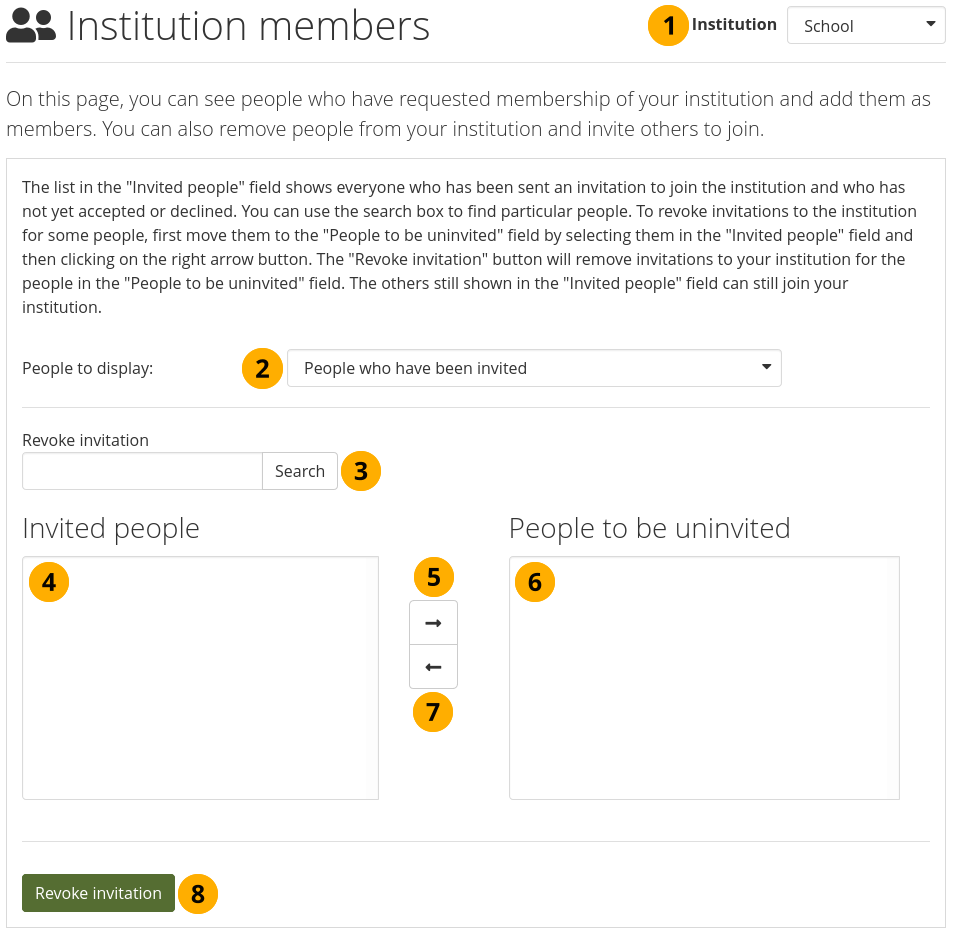This screenshot has height=936, width=954.
Task: Open the Institution dropdown showing School
Action: click(x=866, y=26)
